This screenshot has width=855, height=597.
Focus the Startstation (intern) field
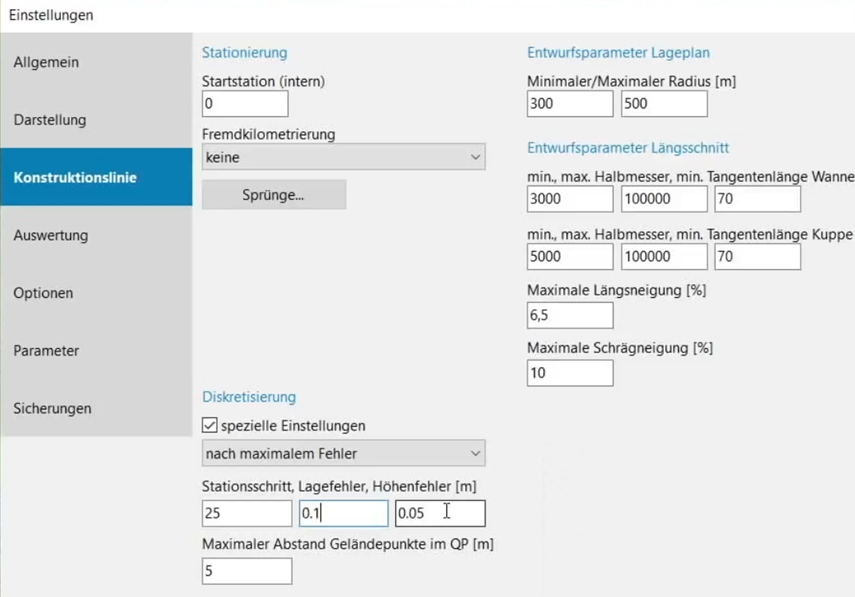(245, 104)
